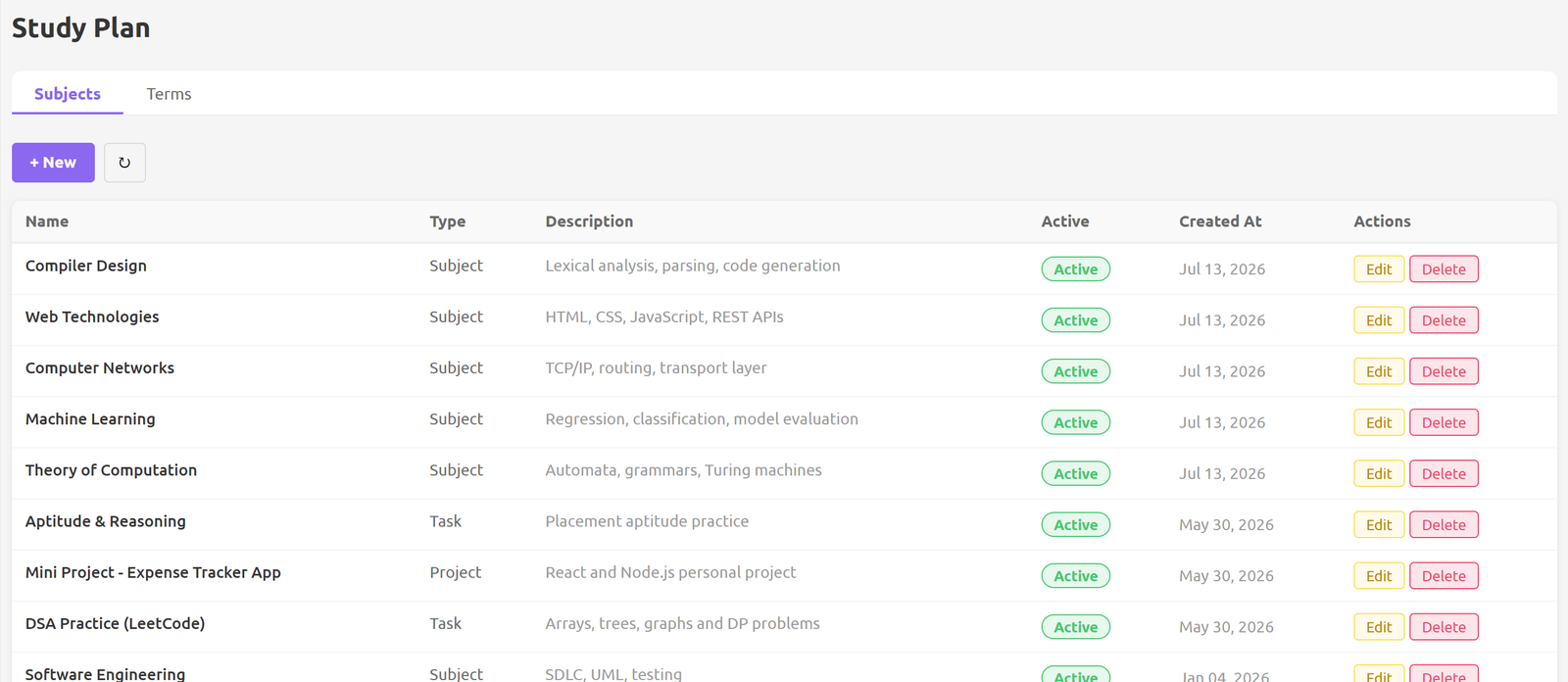Click 'Regression, classification, model evaluation' description
Image resolution: width=1568 pixels, height=682 pixels.
[702, 418]
